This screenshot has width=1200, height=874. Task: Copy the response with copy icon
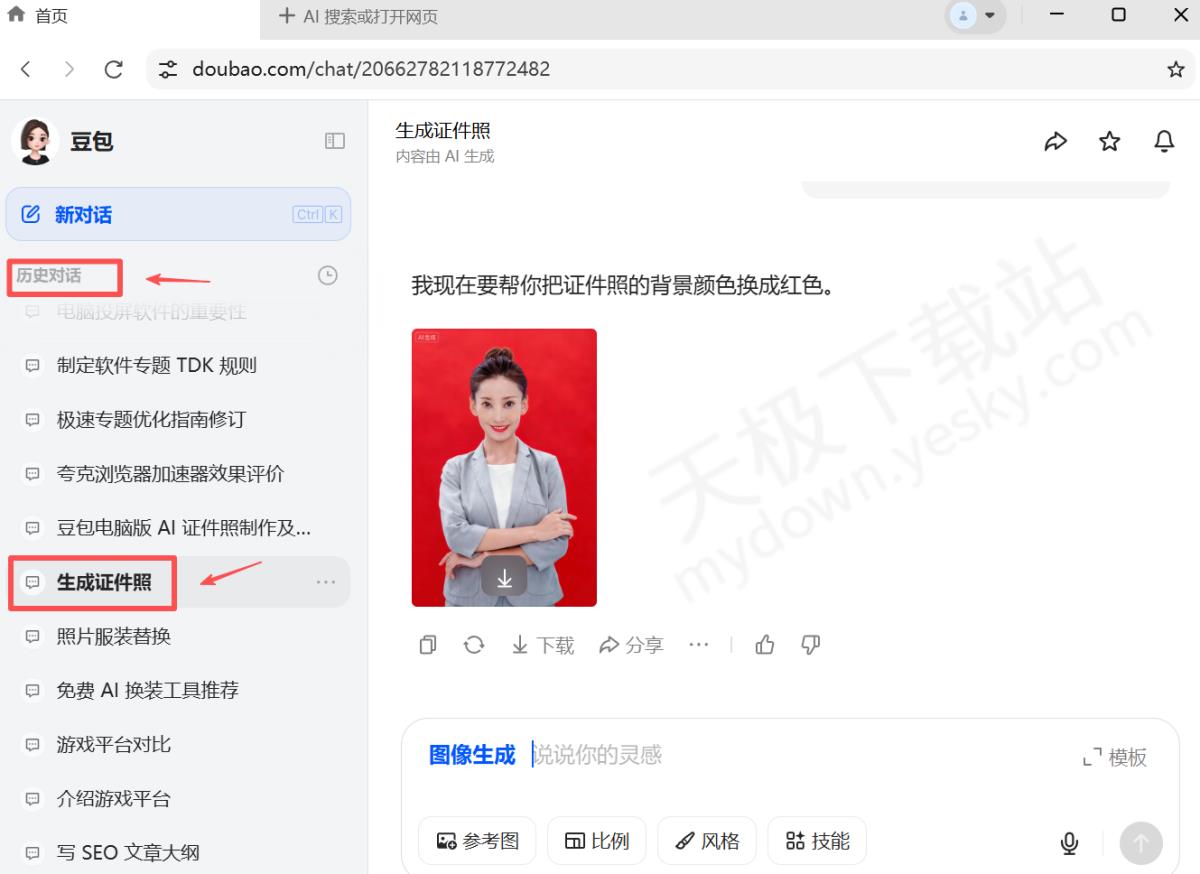coord(428,645)
